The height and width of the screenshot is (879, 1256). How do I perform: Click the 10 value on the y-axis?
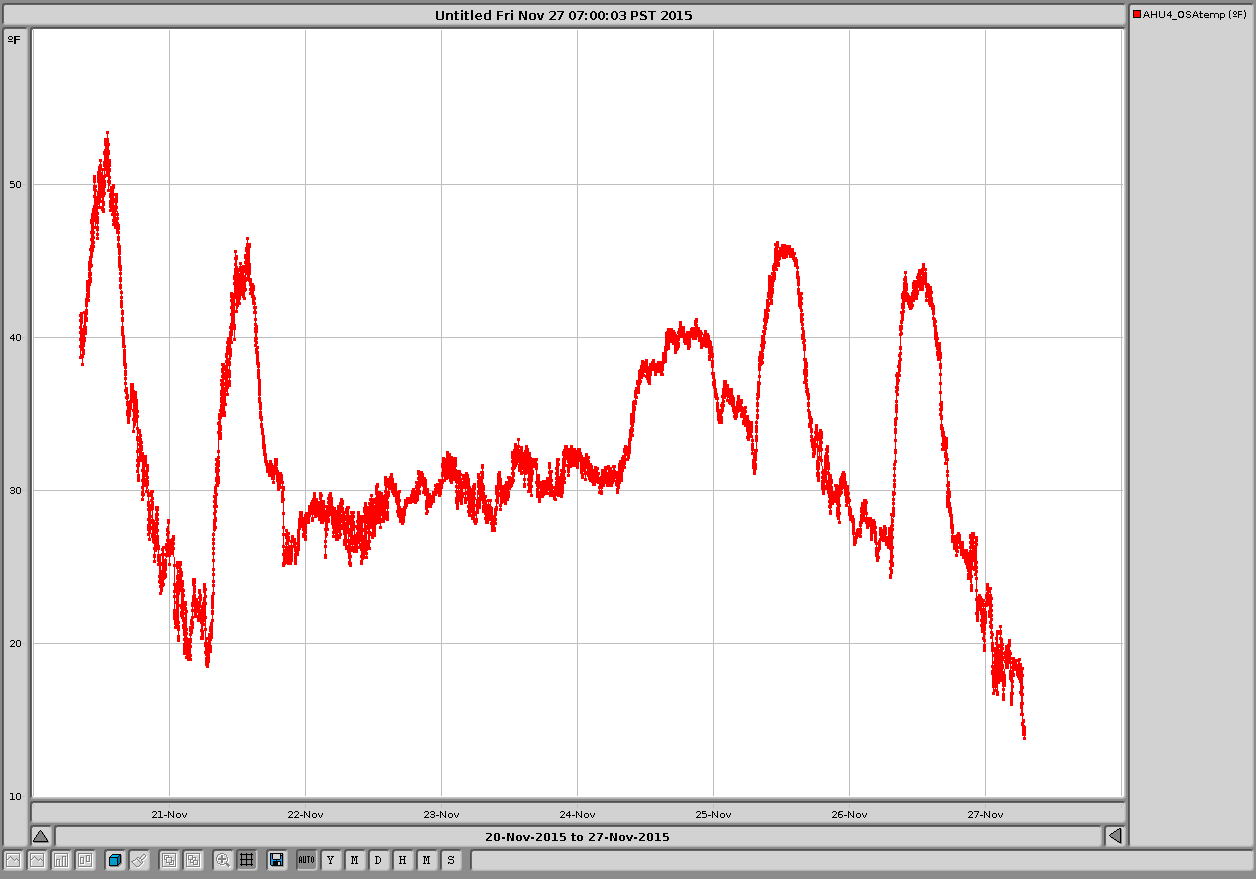(x=15, y=797)
